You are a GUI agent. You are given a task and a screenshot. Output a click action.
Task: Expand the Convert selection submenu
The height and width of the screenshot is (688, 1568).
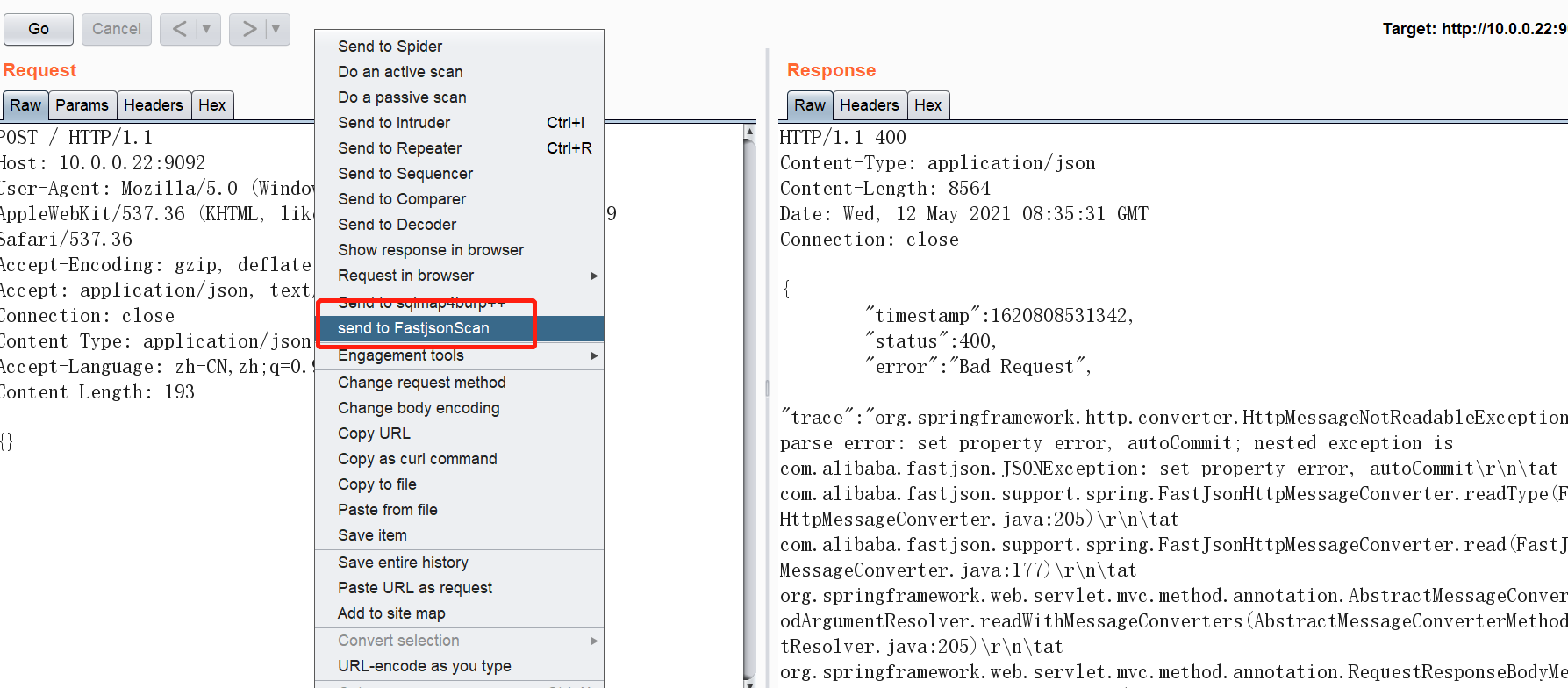tap(459, 641)
